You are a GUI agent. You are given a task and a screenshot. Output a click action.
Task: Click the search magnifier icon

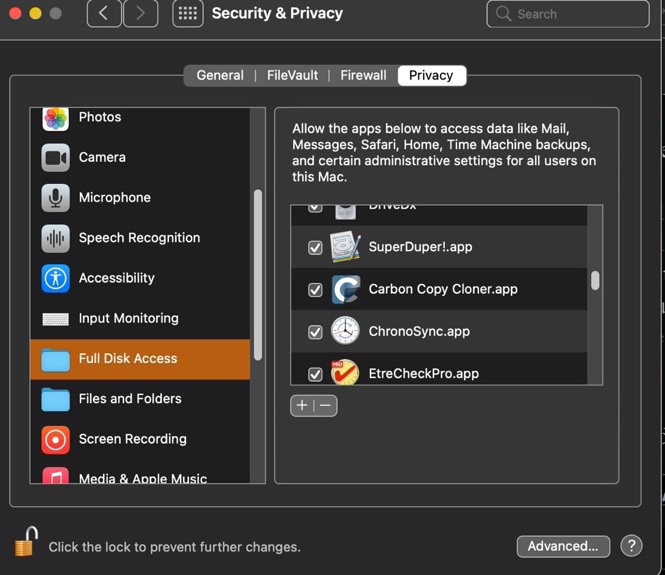pyautogui.click(x=503, y=14)
